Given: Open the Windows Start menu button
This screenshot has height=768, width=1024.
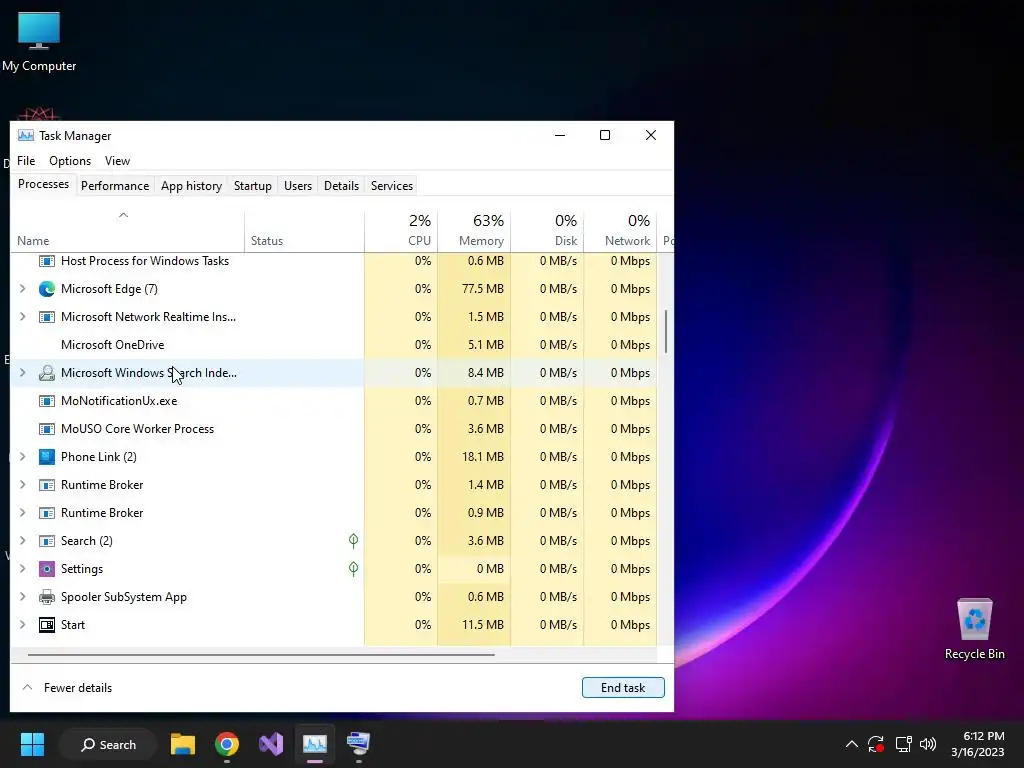Looking at the screenshot, I should pos(32,744).
